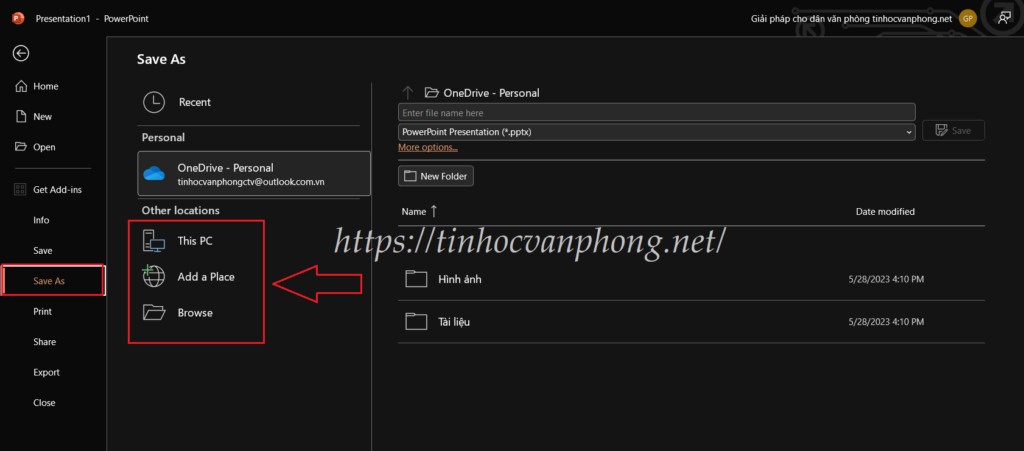Click the back arrow to exit Backstage
The width and height of the screenshot is (1024, 451).
[21, 54]
